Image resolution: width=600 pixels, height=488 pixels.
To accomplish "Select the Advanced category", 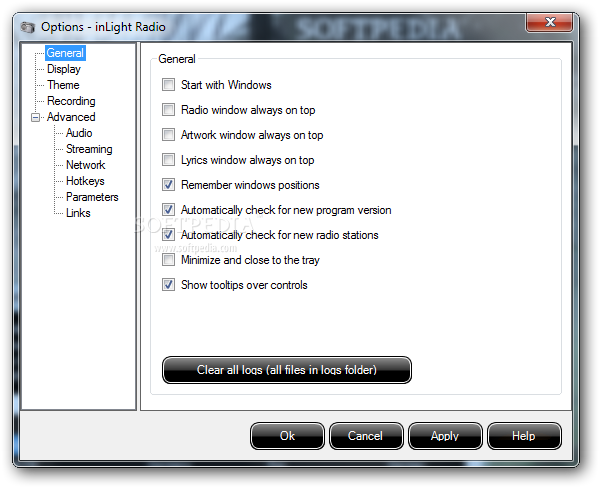I will pyautogui.click(x=71, y=117).
